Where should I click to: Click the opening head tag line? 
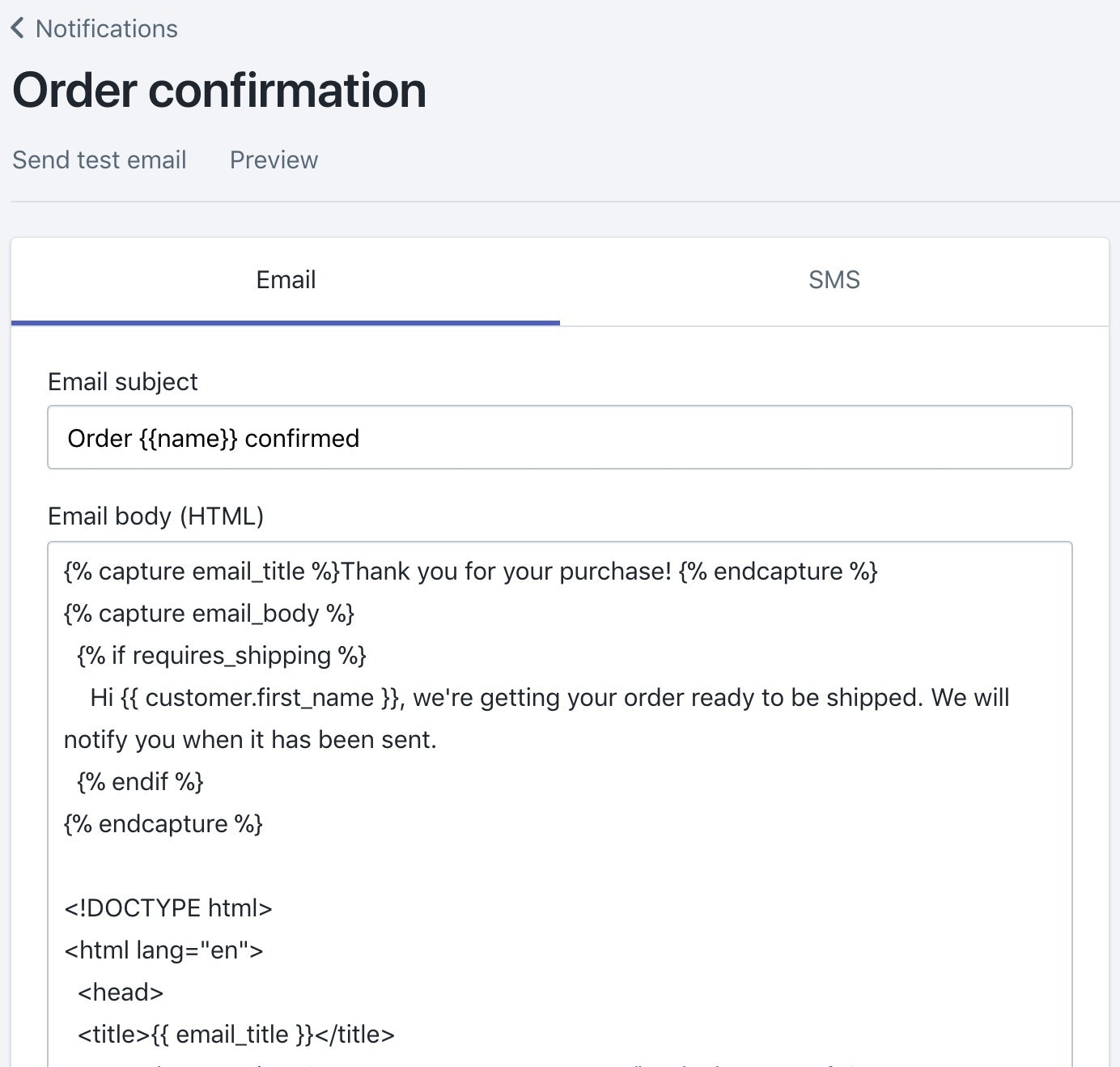pos(121,993)
